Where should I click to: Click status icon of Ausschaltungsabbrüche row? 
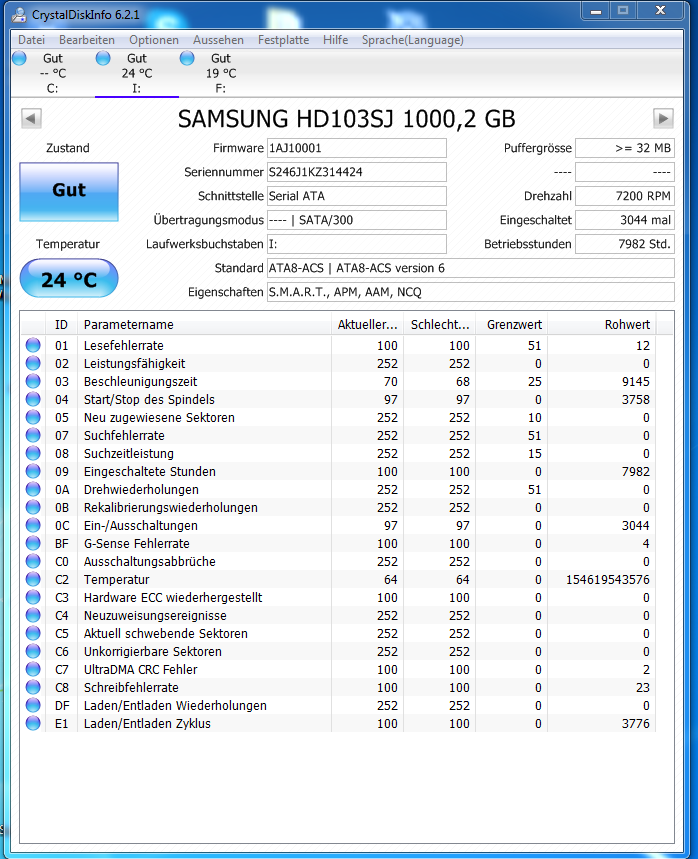click(x=33, y=561)
